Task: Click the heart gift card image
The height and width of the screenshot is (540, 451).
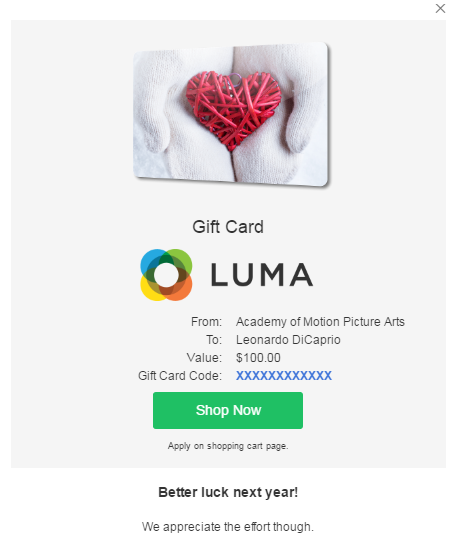Action: coord(231,114)
